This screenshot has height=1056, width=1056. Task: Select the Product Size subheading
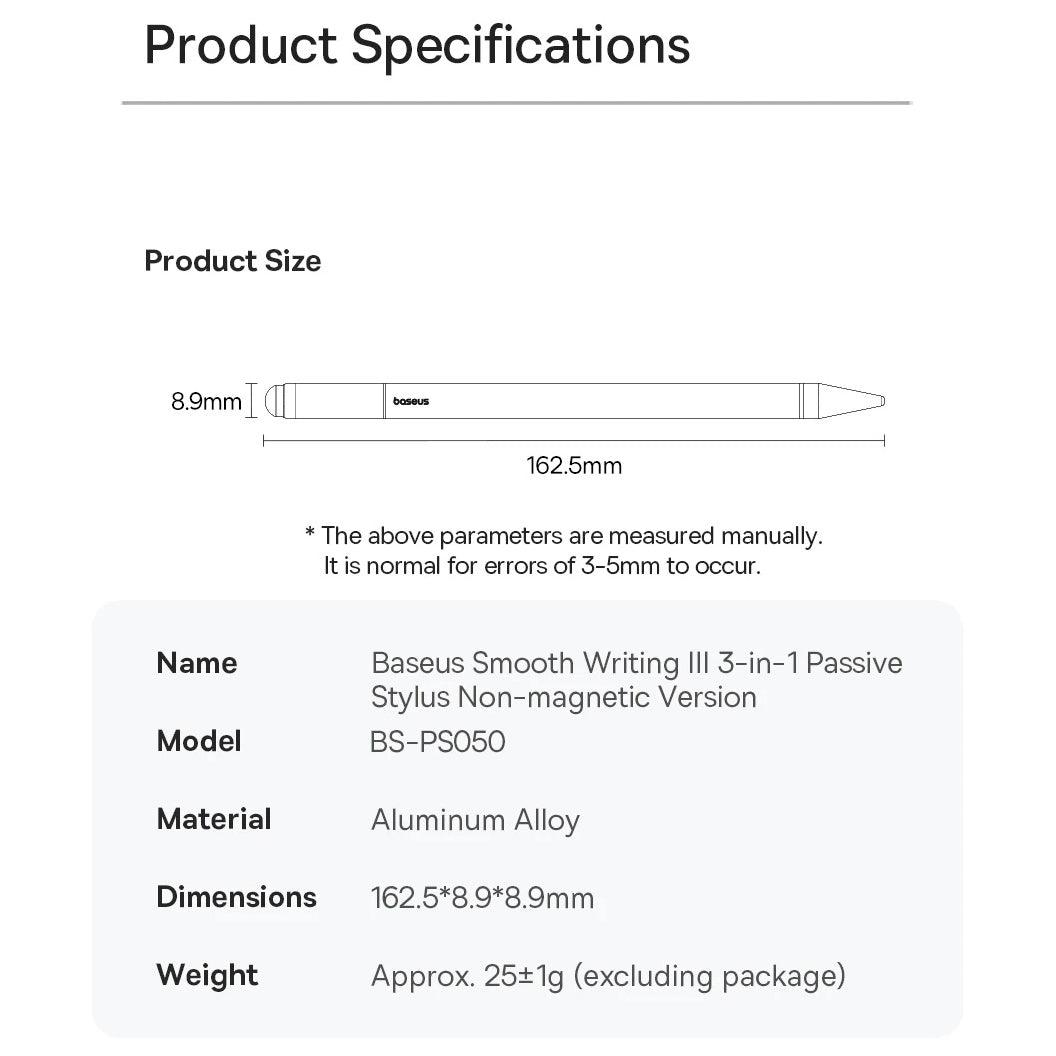coord(233,261)
